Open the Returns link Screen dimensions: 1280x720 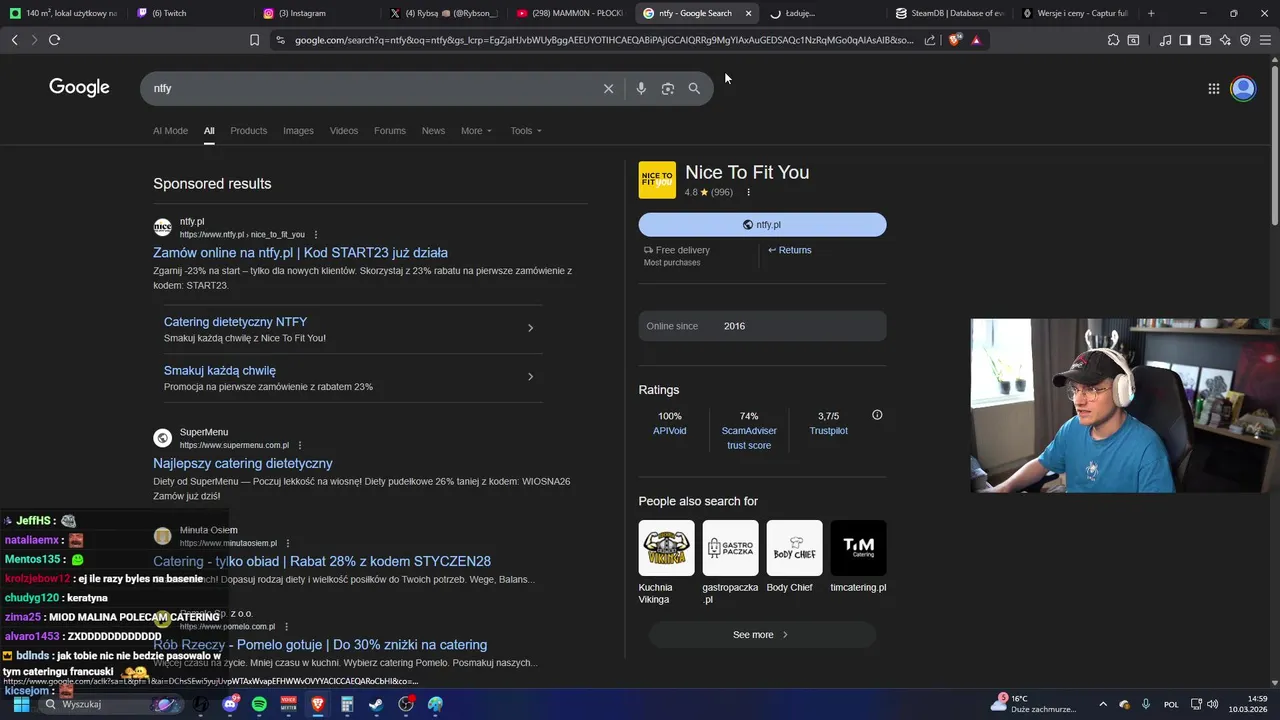tap(790, 250)
